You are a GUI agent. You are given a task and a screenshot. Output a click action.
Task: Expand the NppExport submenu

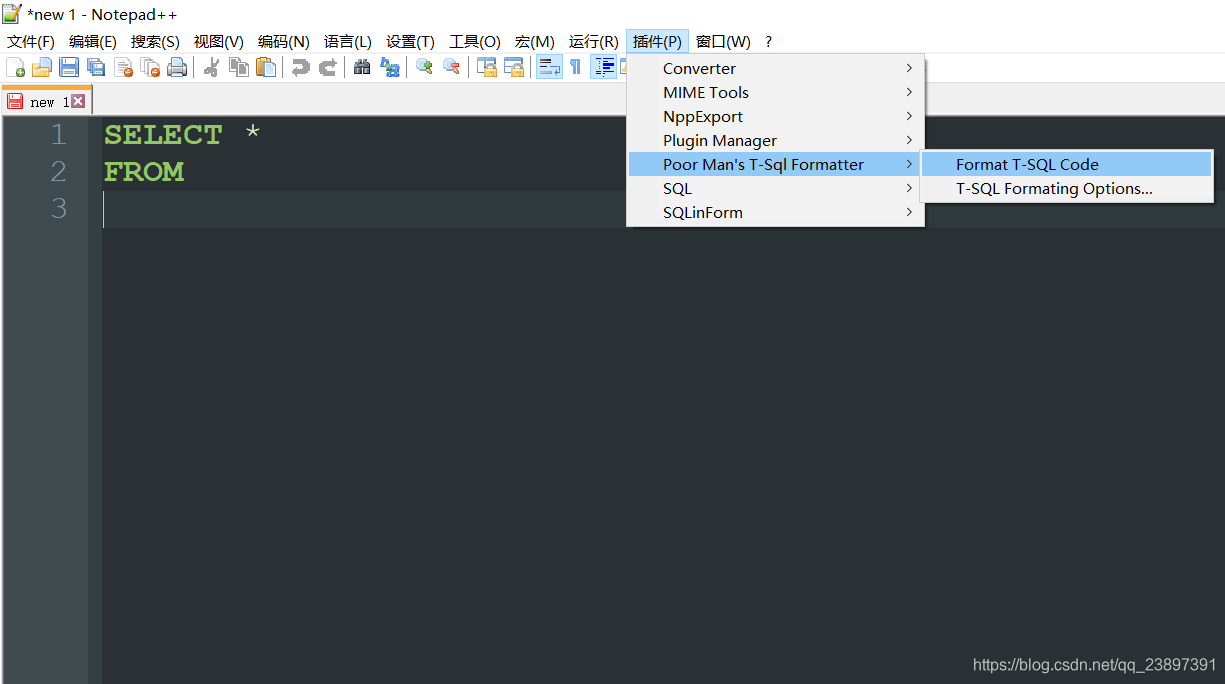(x=776, y=117)
